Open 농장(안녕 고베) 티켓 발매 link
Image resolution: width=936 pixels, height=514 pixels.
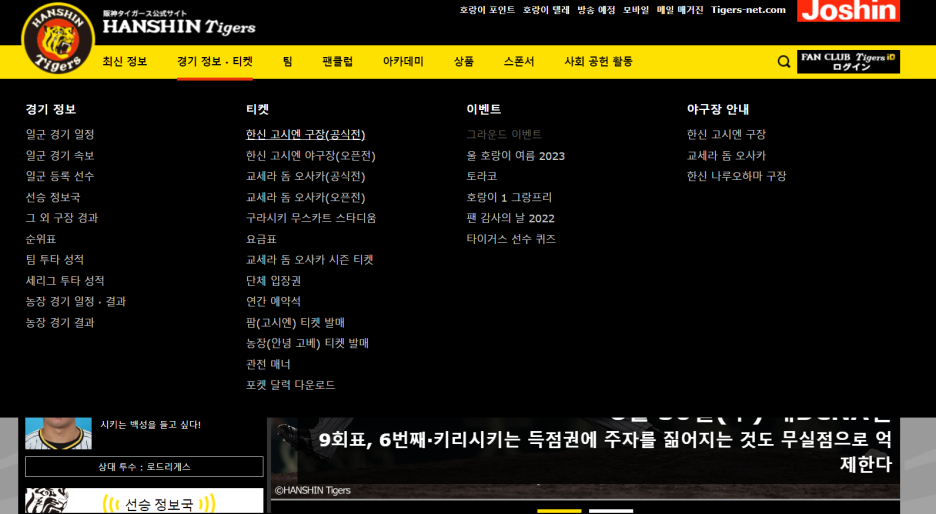(x=307, y=343)
